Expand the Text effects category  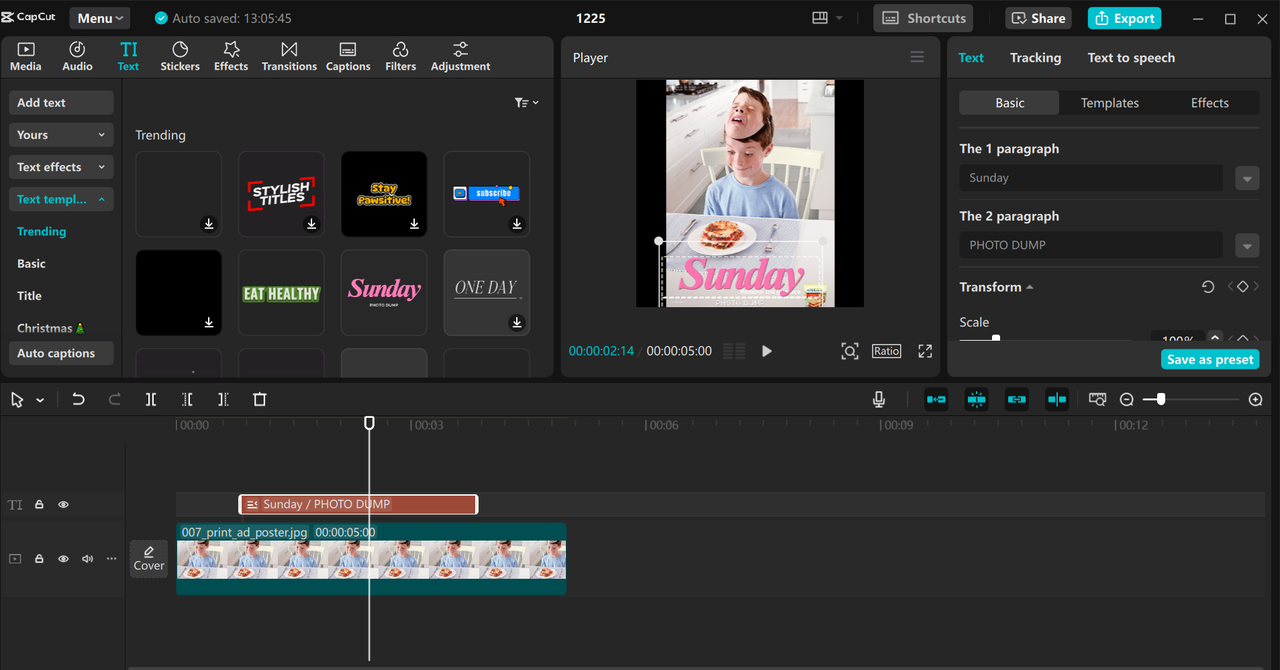point(61,167)
